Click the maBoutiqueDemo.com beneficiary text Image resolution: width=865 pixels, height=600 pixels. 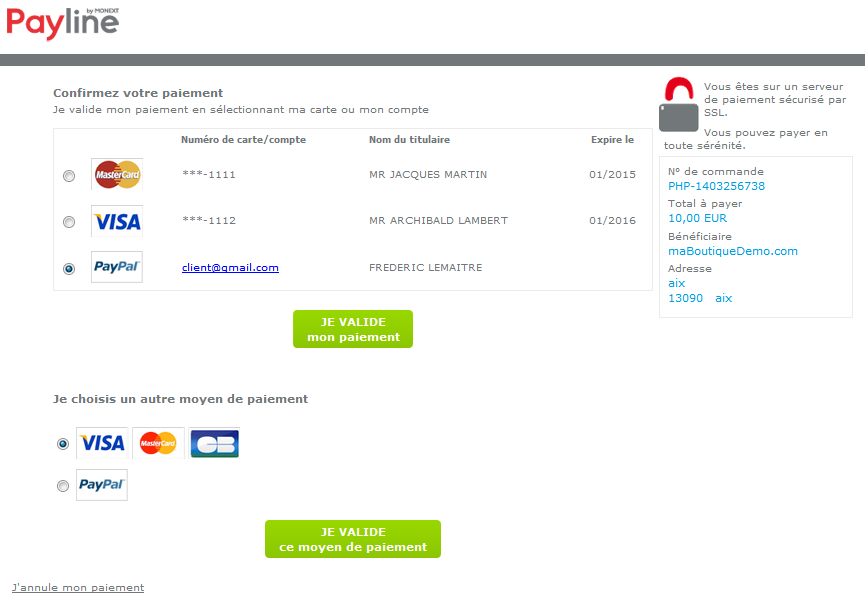[x=732, y=251]
